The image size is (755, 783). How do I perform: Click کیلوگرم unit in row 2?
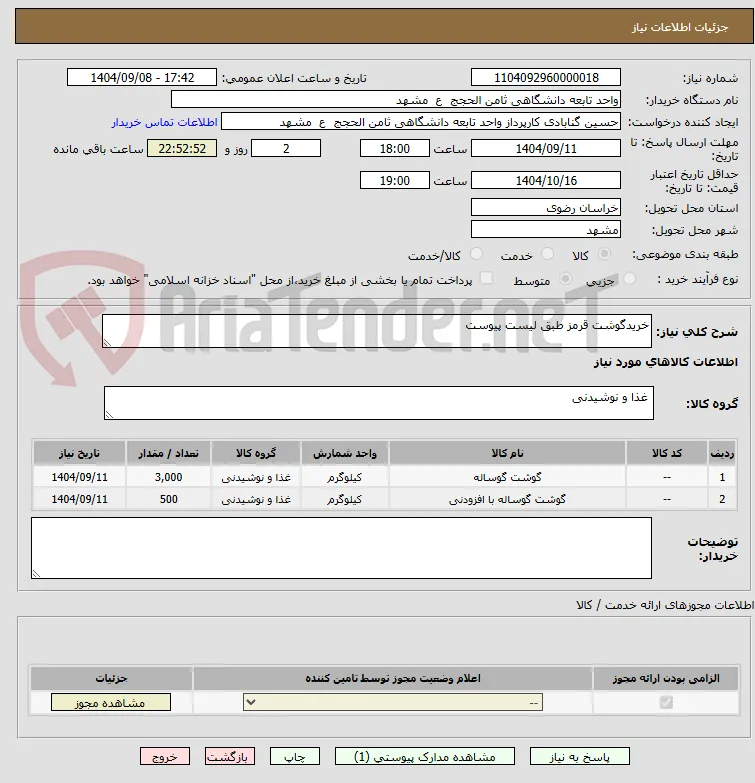pos(345,499)
